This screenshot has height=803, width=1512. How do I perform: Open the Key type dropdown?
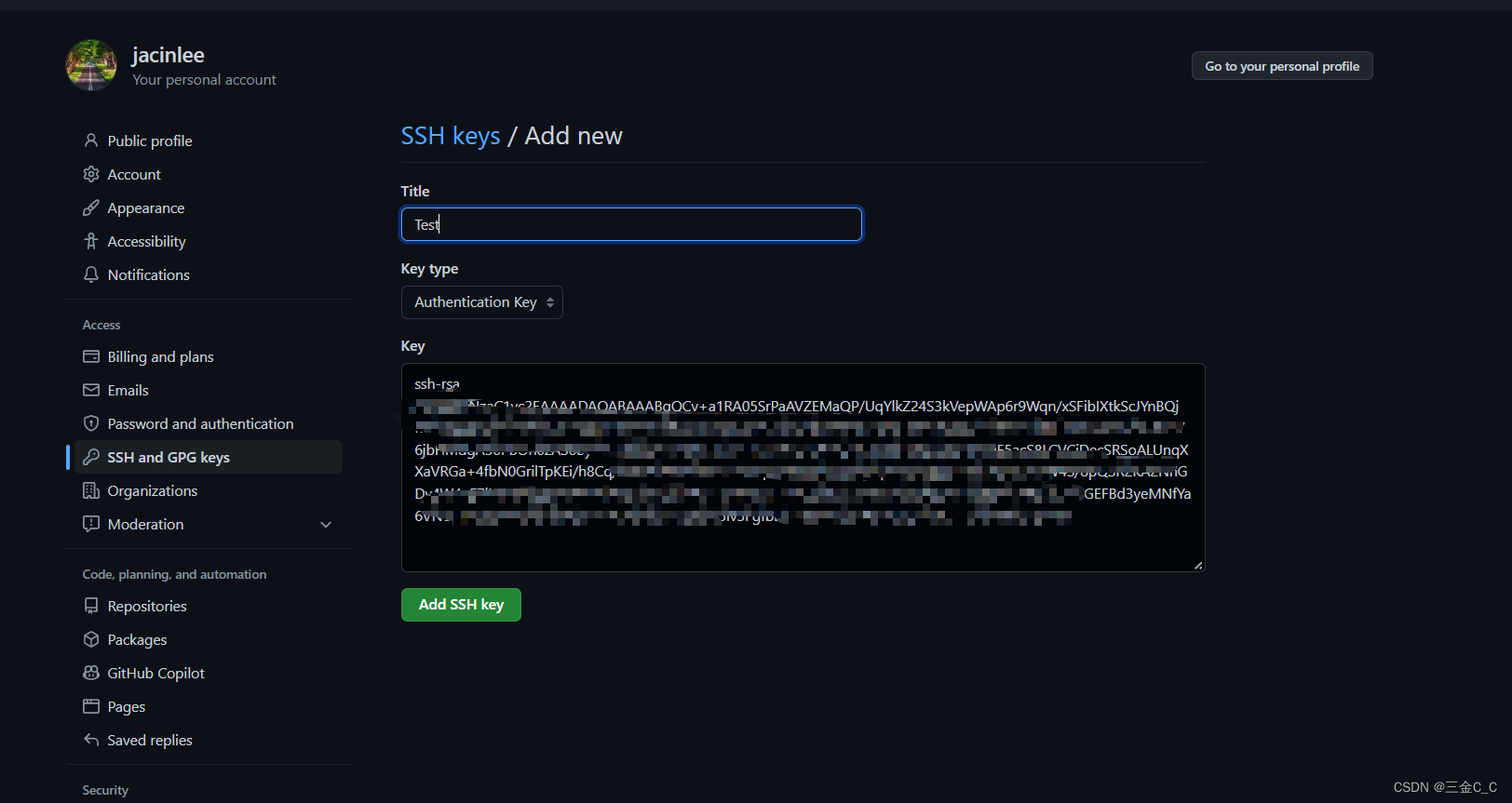point(482,302)
